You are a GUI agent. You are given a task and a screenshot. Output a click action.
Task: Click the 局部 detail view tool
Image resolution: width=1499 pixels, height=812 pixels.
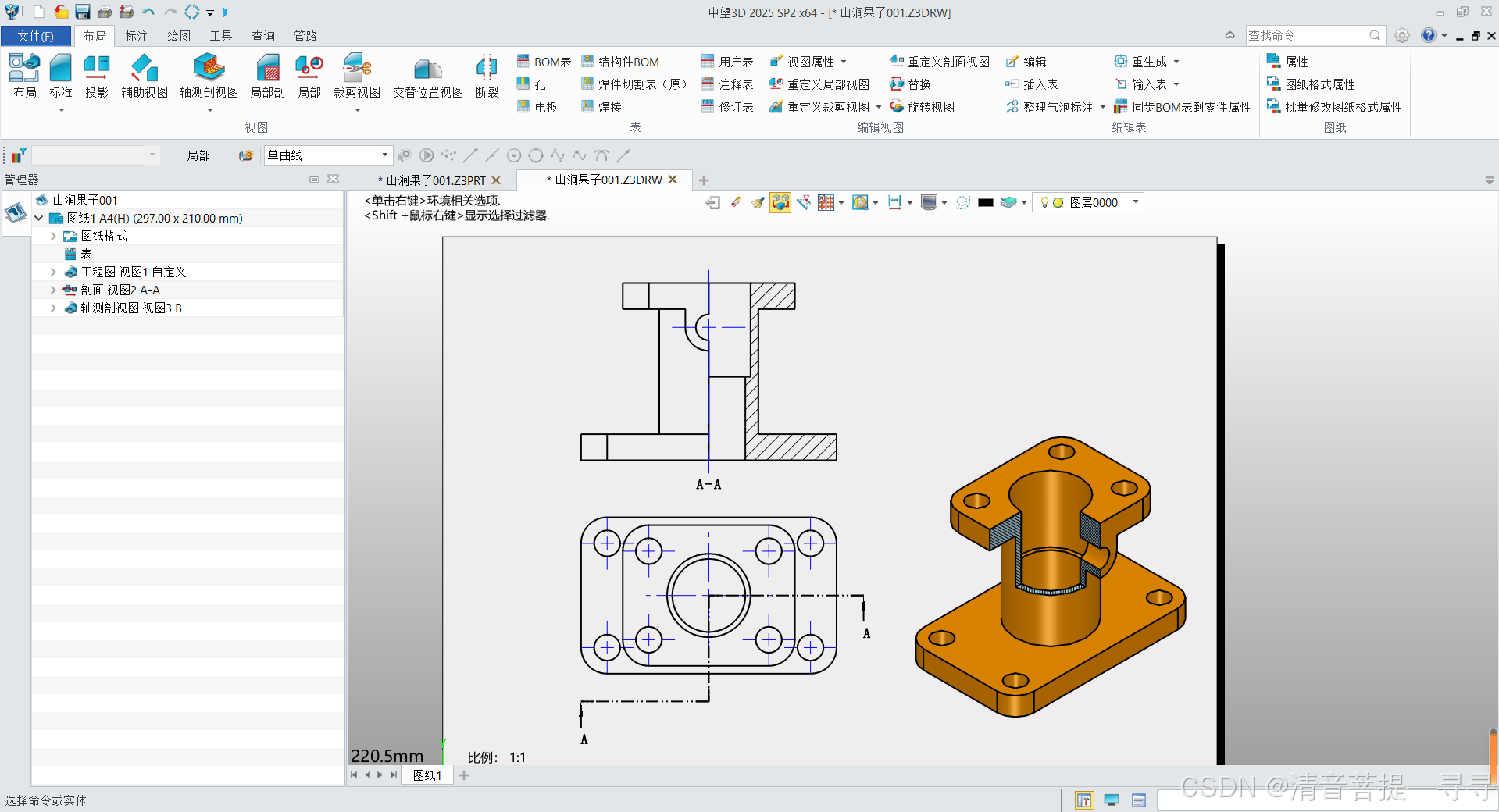[x=309, y=76]
